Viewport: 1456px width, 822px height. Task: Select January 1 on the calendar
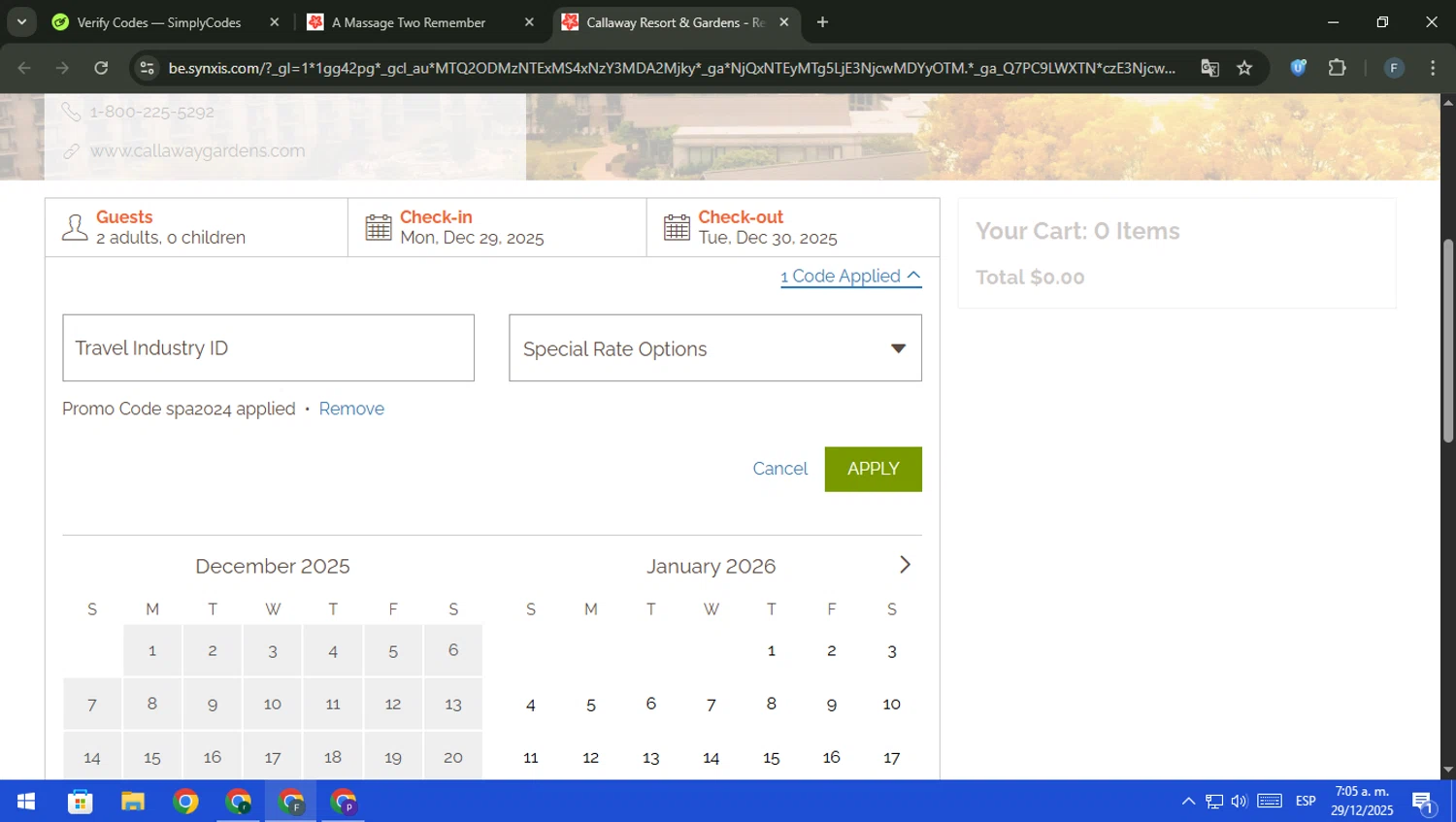772,650
